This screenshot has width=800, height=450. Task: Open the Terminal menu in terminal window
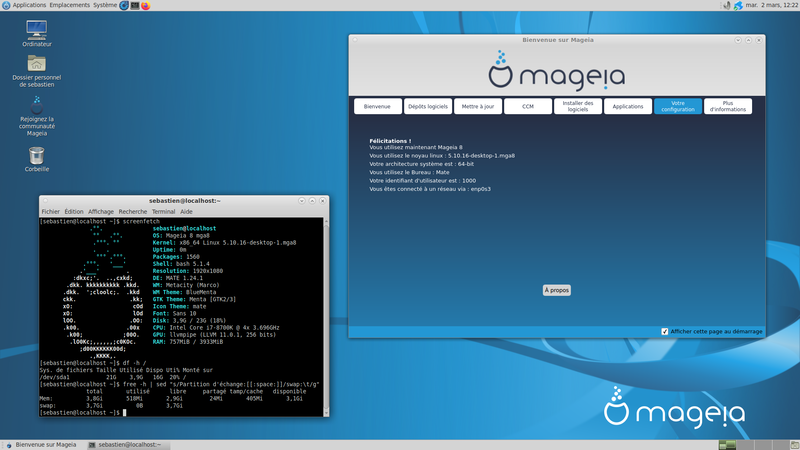click(x=163, y=211)
